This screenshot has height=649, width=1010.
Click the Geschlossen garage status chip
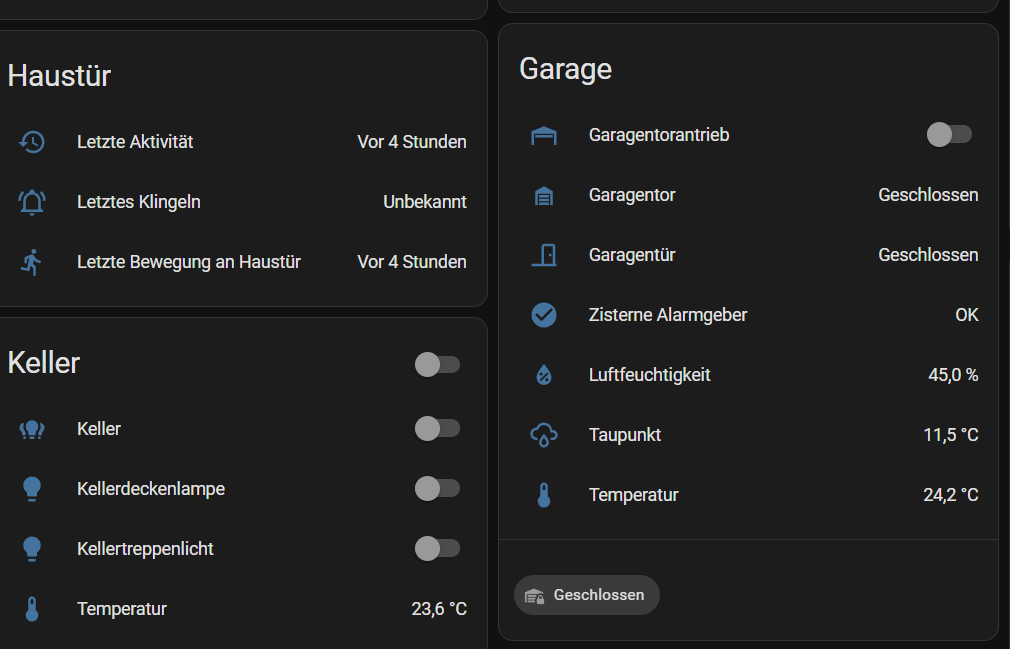click(x=587, y=595)
